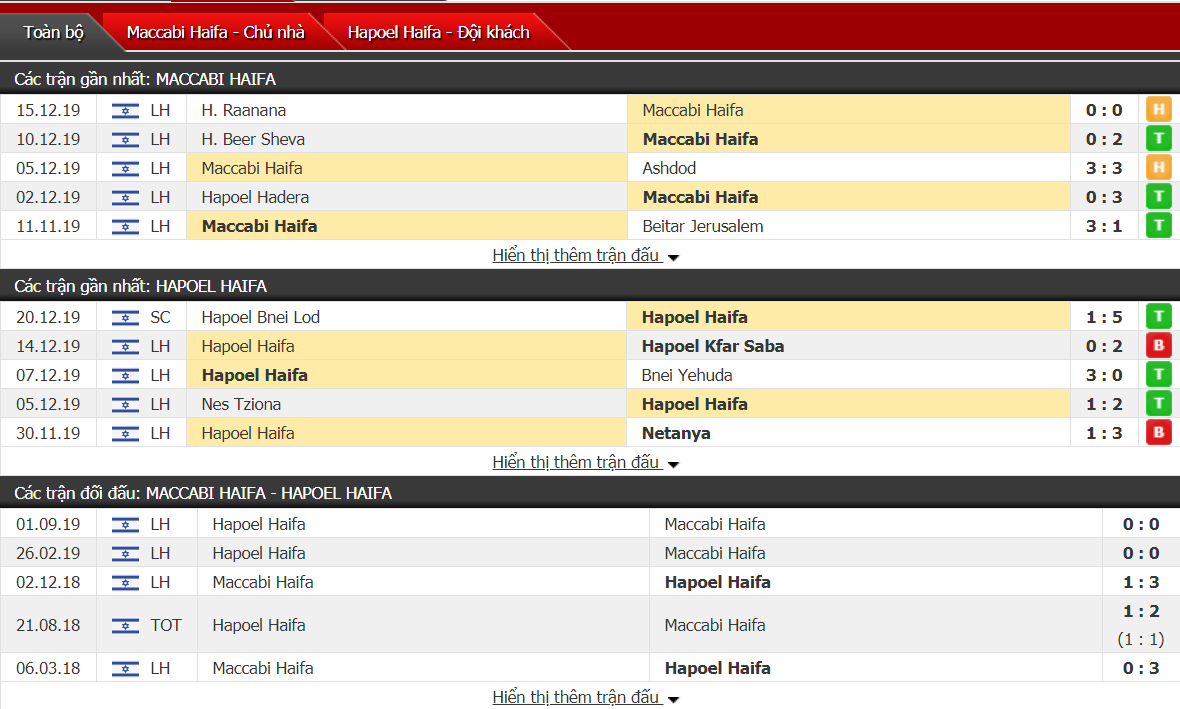Click Ashdod team name
This screenshot has height=709, width=1180.
[669, 169]
